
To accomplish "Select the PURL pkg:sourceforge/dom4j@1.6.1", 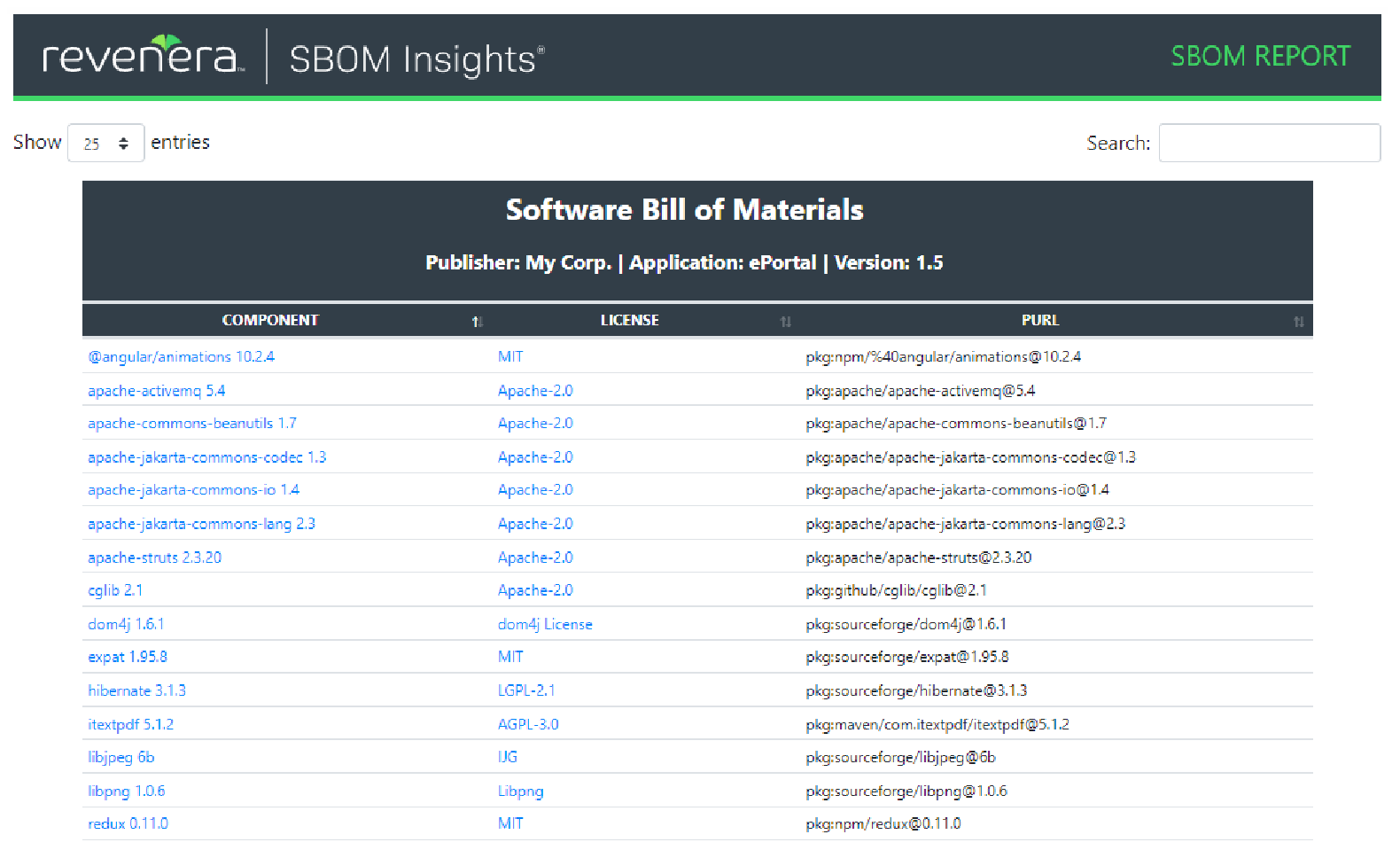I will pos(906,624).
